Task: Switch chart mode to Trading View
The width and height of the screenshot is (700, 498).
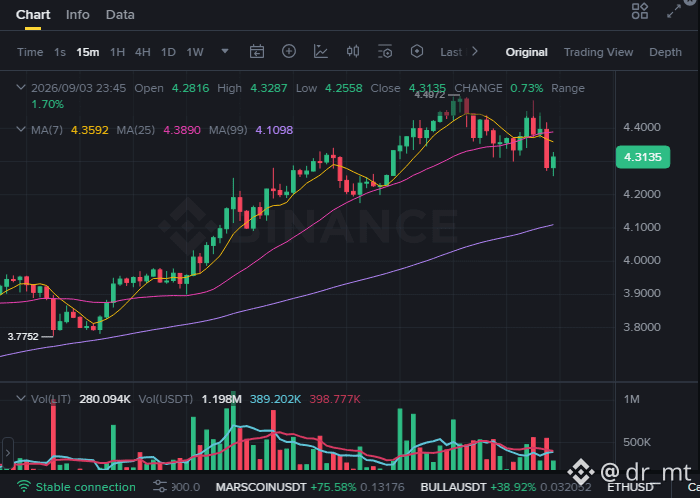Action: 598,52
